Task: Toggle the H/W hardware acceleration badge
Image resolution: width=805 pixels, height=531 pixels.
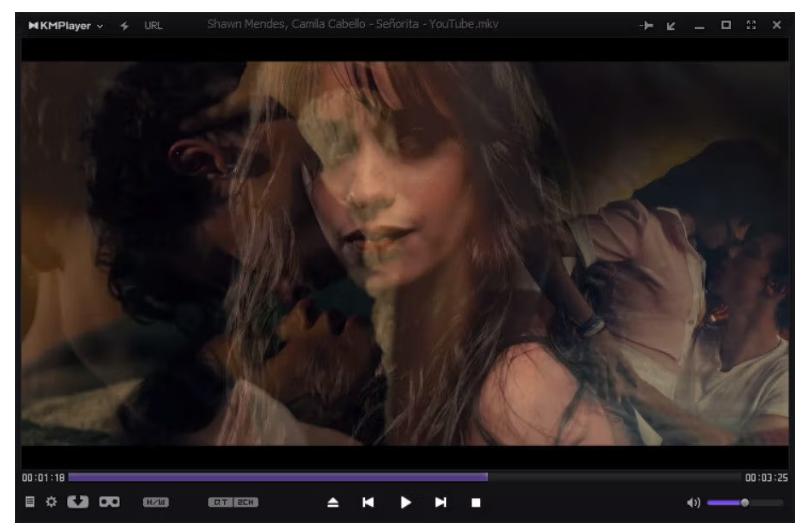Action: tap(156, 502)
